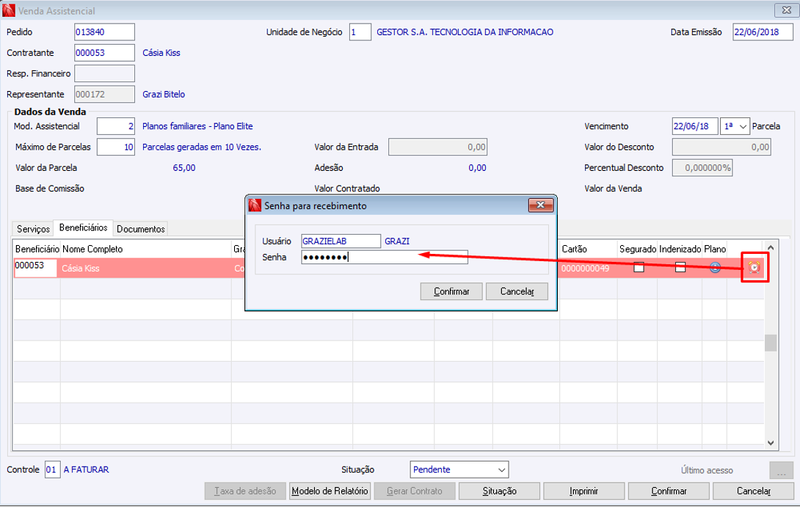Click the A FATURAR control text

(x=86, y=469)
